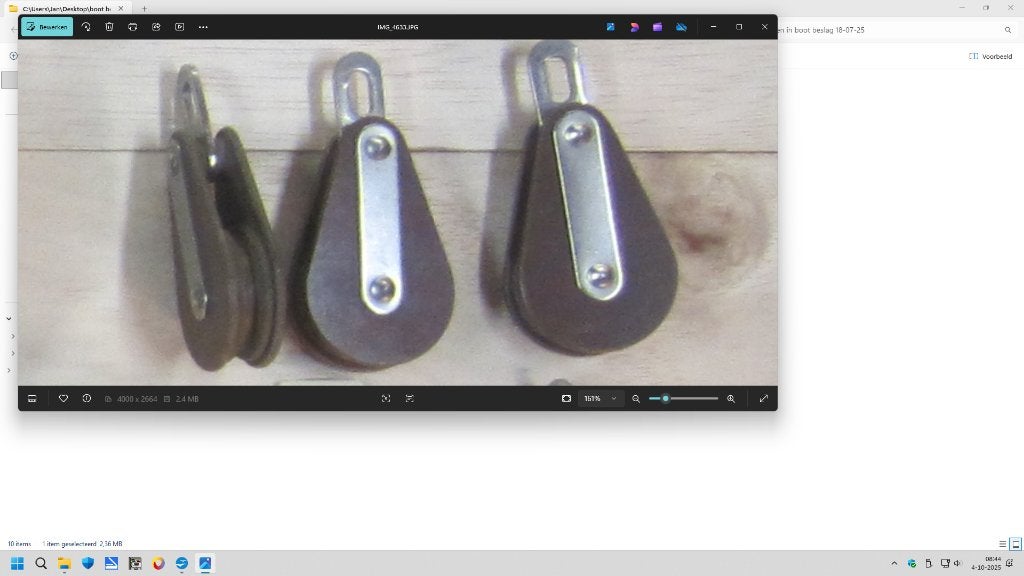The image size is (1024, 576).
Task: Show hidden system tray icons
Action: pyautogui.click(x=894, y=563)
